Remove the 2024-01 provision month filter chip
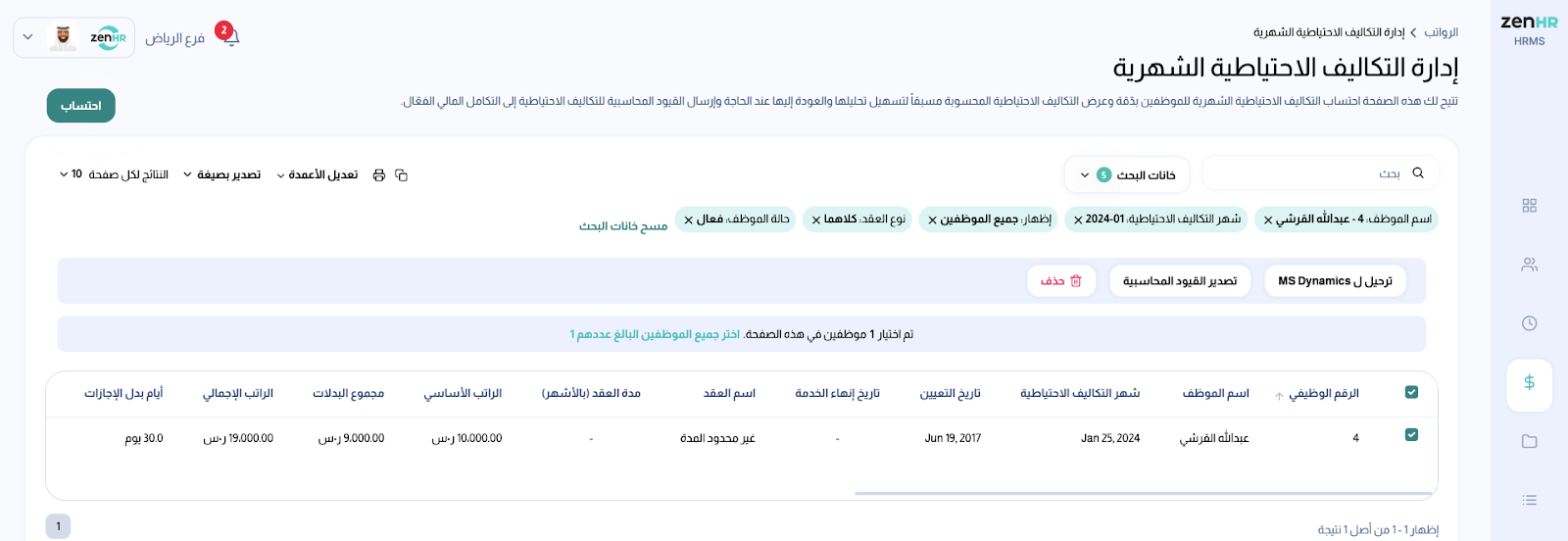This screenshot has height=541, width=1568. 1078,220
